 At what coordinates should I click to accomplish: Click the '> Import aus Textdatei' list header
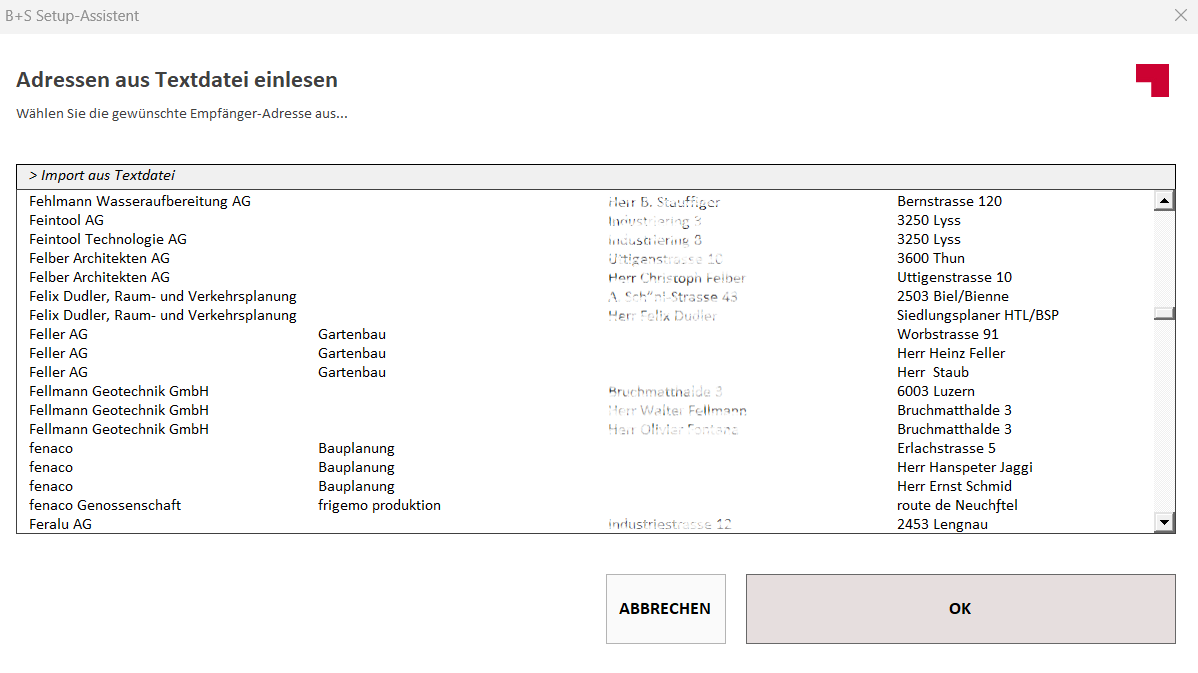(595, 176)
